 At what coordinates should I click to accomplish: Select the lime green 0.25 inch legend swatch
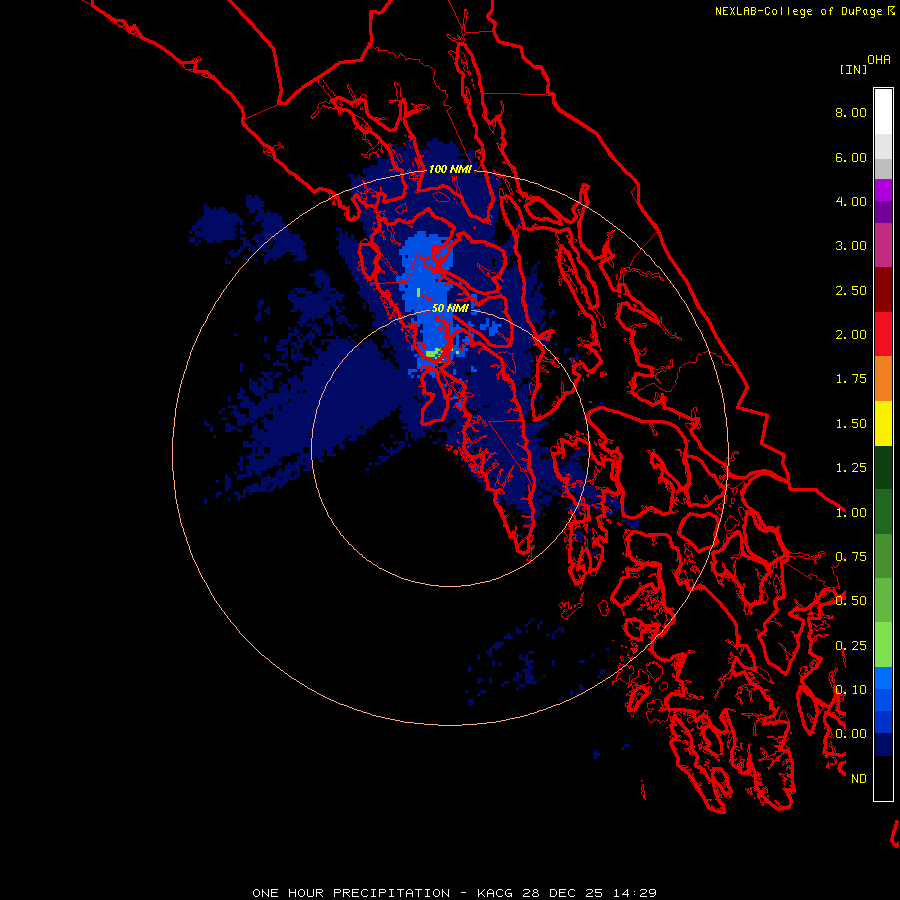pyautogui.click(x=883, y=645)
